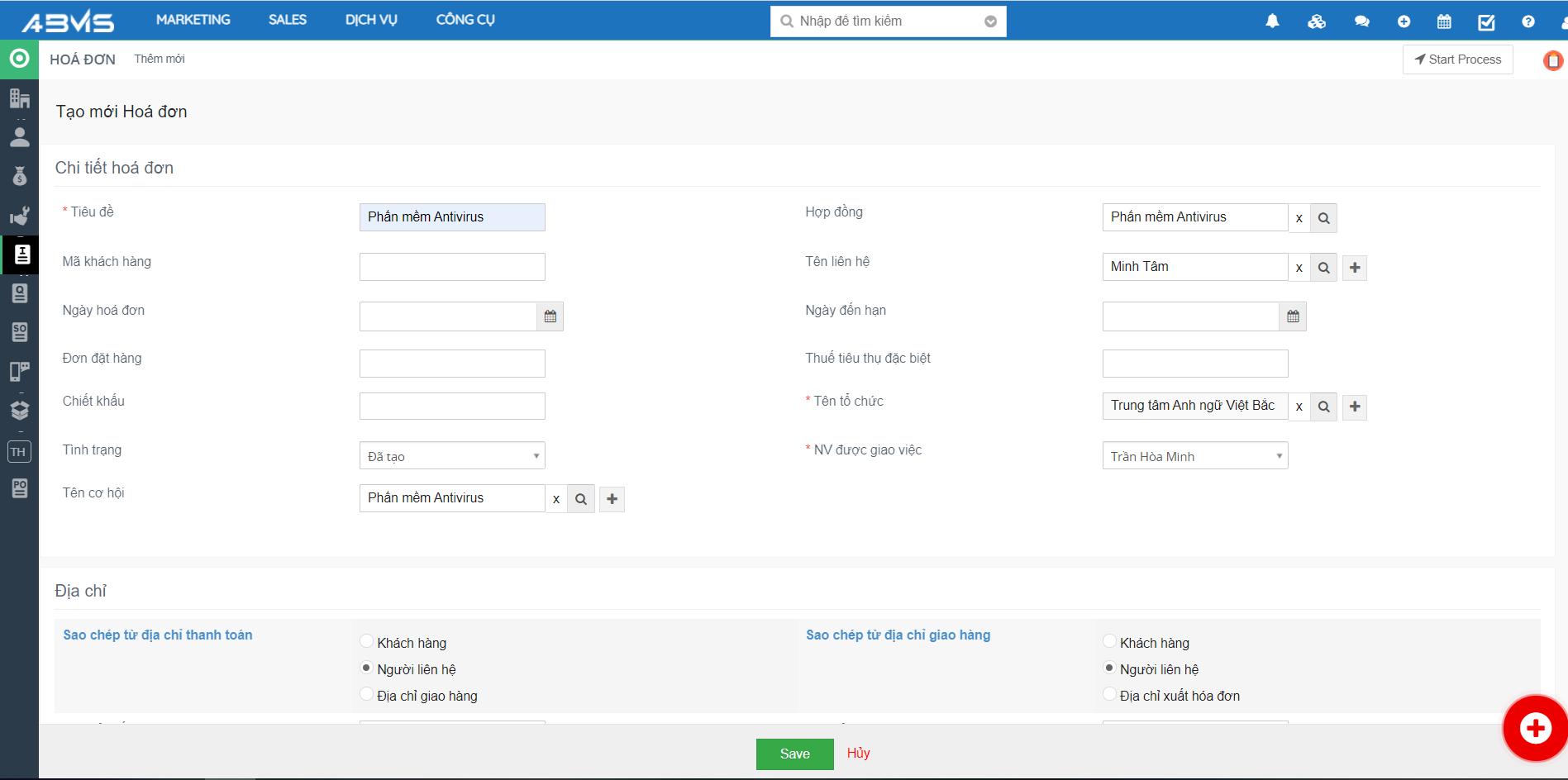Open the Tình trạng dropdown

(x=452, y=456)
